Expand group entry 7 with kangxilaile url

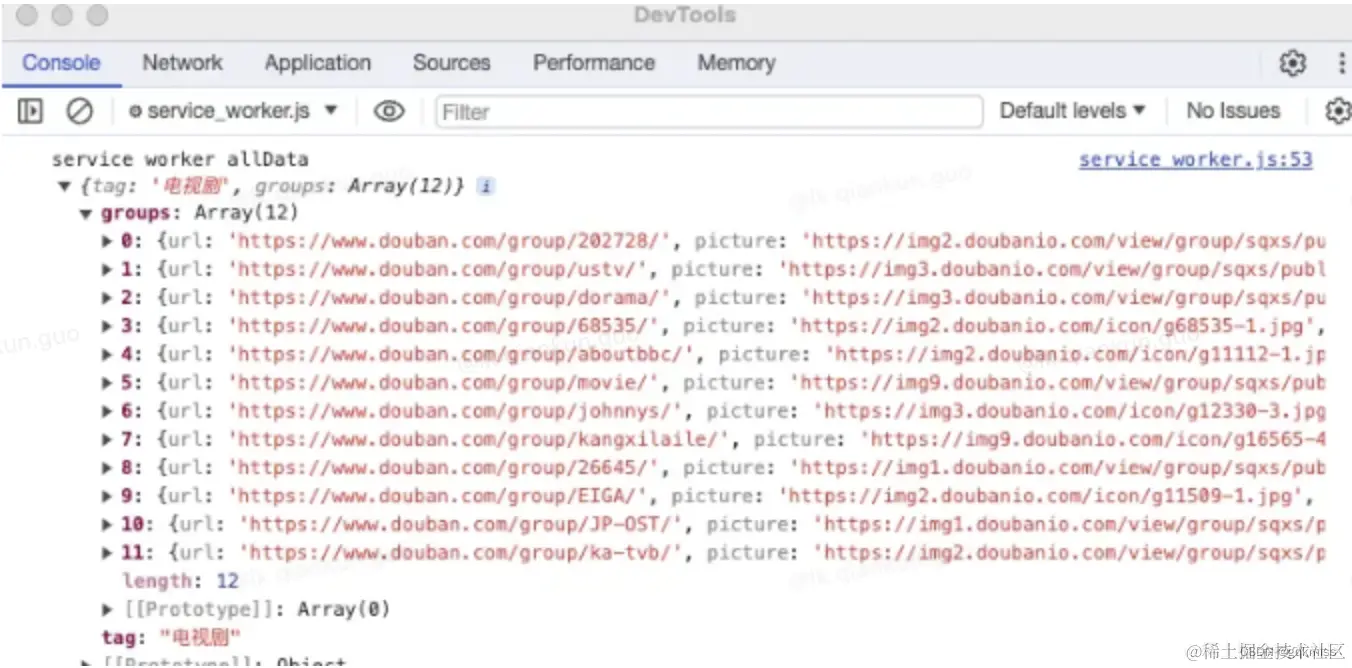tap(107, 439)
